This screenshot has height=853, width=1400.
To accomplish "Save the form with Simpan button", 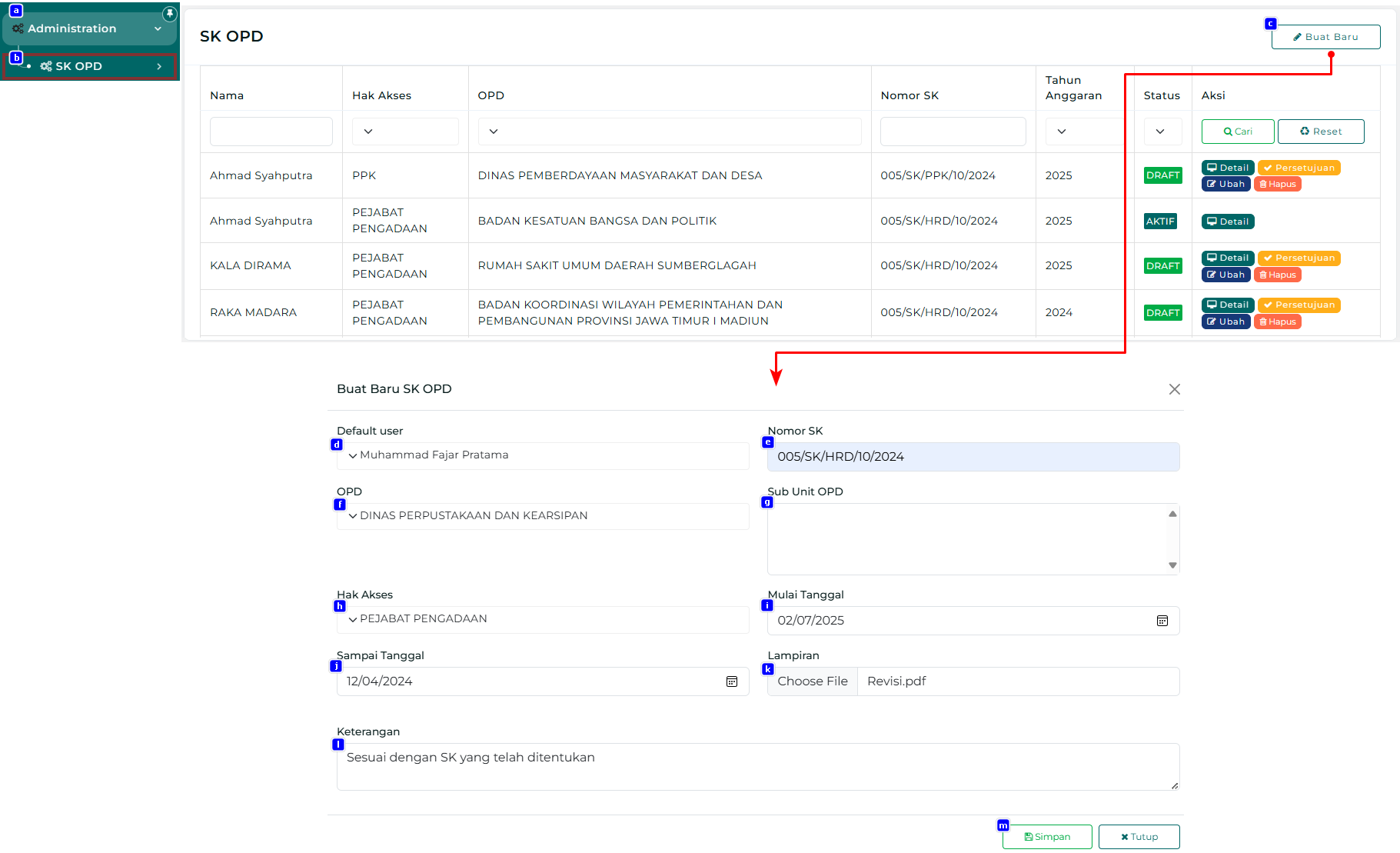I will click(x=1046, y=837).
